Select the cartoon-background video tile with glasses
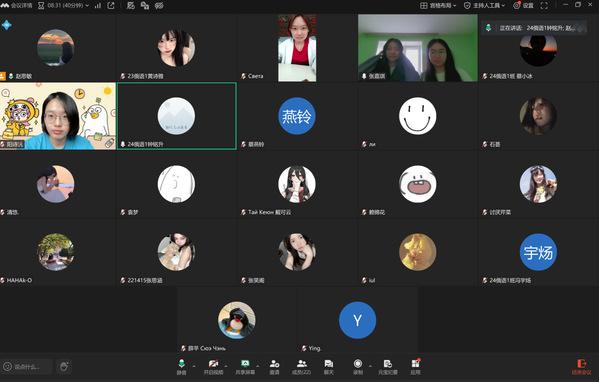 [58, 116]
